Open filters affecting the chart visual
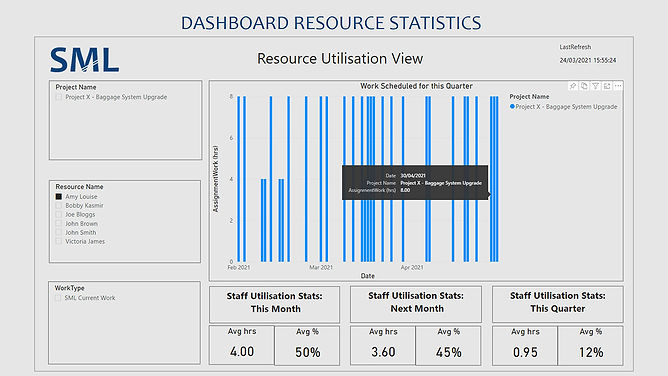 click(x=596, y=86)
